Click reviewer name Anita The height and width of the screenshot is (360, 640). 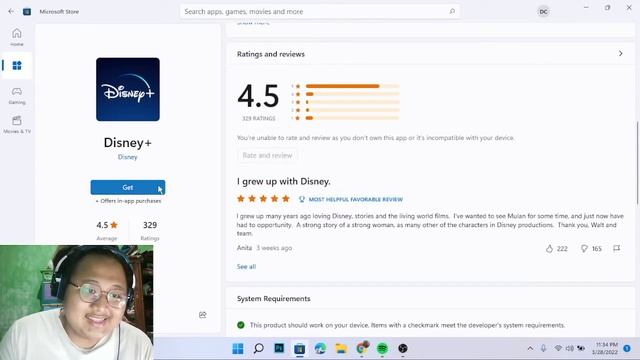(x=244, y=248)
